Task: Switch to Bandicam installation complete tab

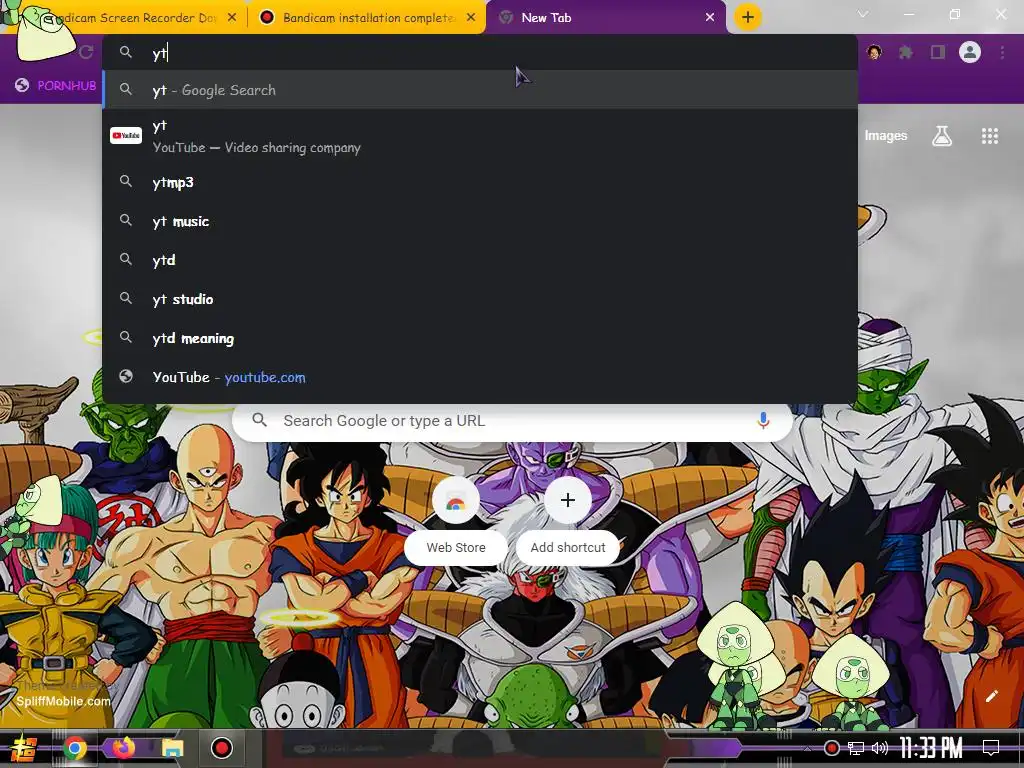Action: [368, 18]
